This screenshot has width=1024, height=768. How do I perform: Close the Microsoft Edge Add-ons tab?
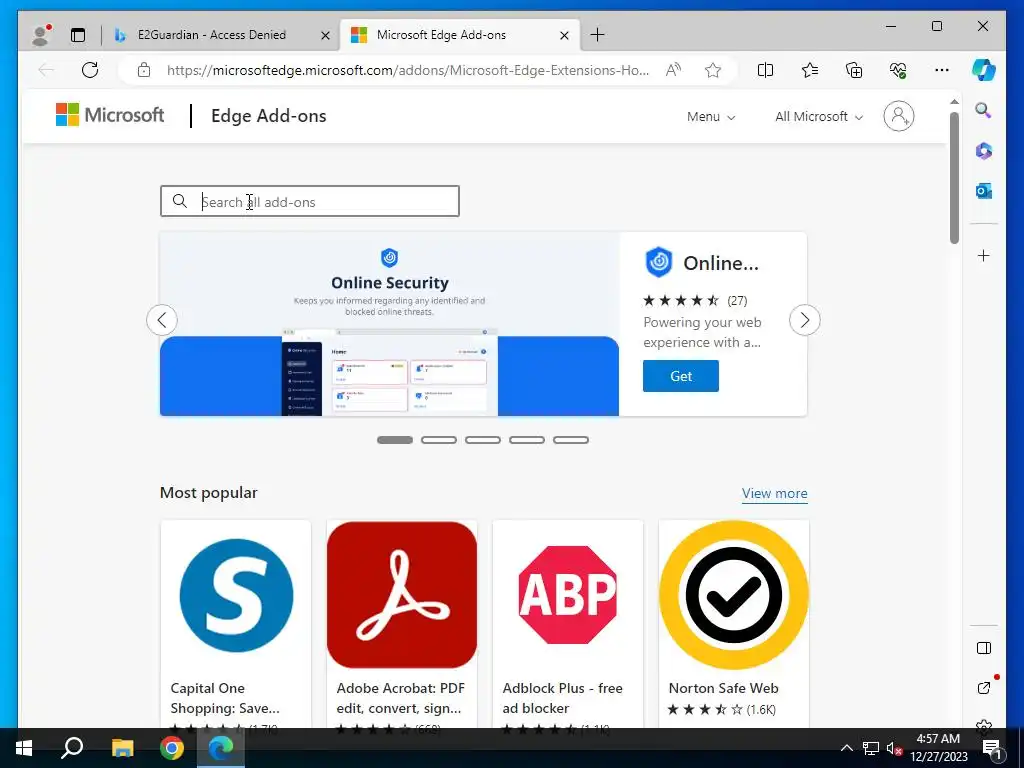(564, 35)
